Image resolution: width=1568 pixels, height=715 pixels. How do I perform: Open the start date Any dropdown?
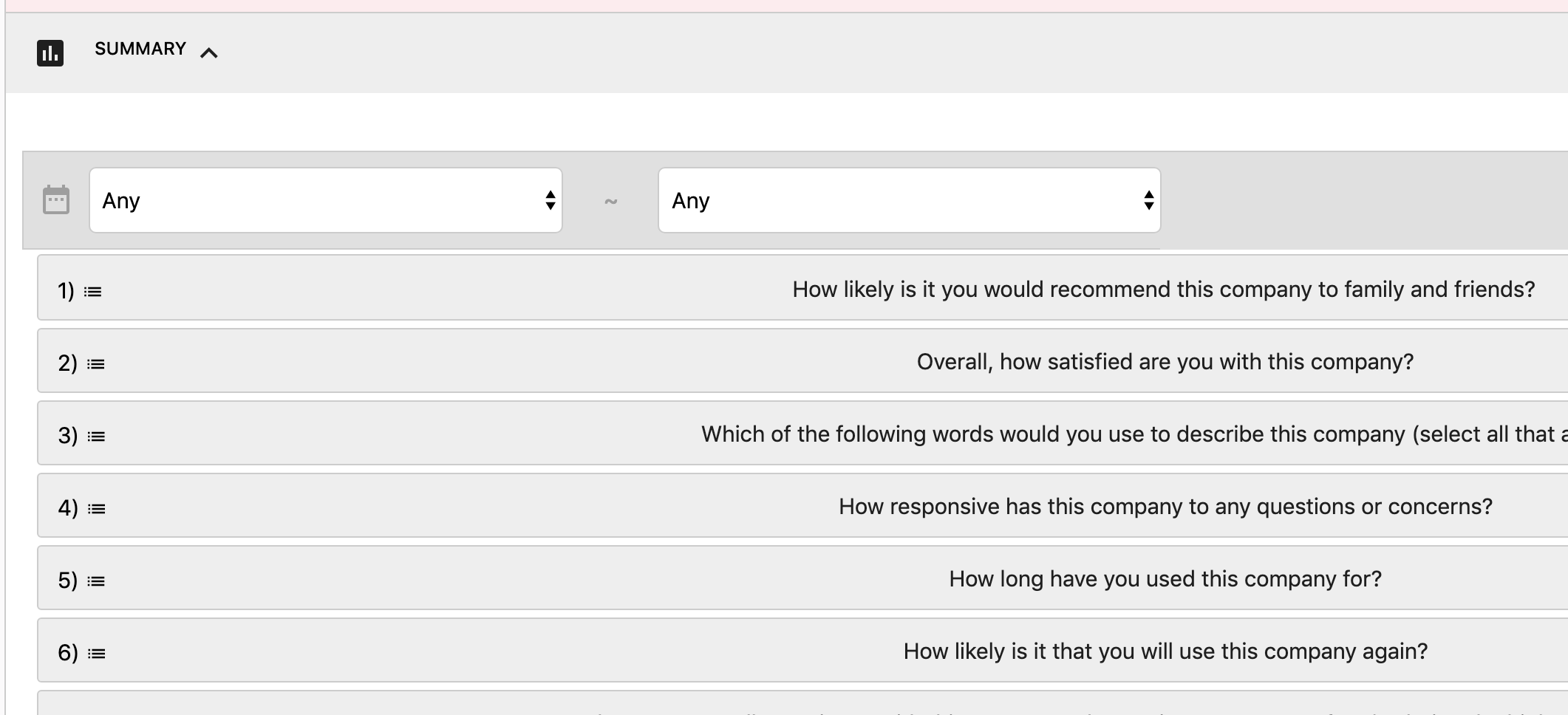(325, 200)
